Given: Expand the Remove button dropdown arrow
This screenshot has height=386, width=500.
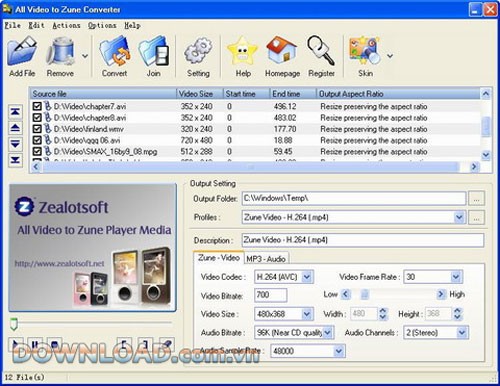Looking at the screenshot, I should coord(85,56).
